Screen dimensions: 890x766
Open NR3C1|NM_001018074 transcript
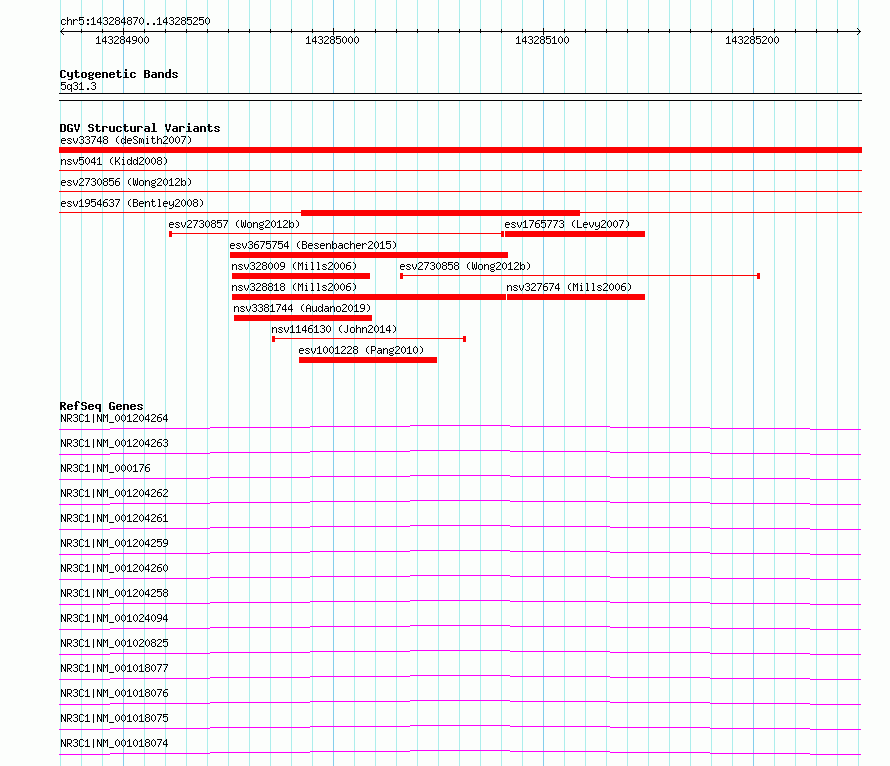click(x=114, y=743)
